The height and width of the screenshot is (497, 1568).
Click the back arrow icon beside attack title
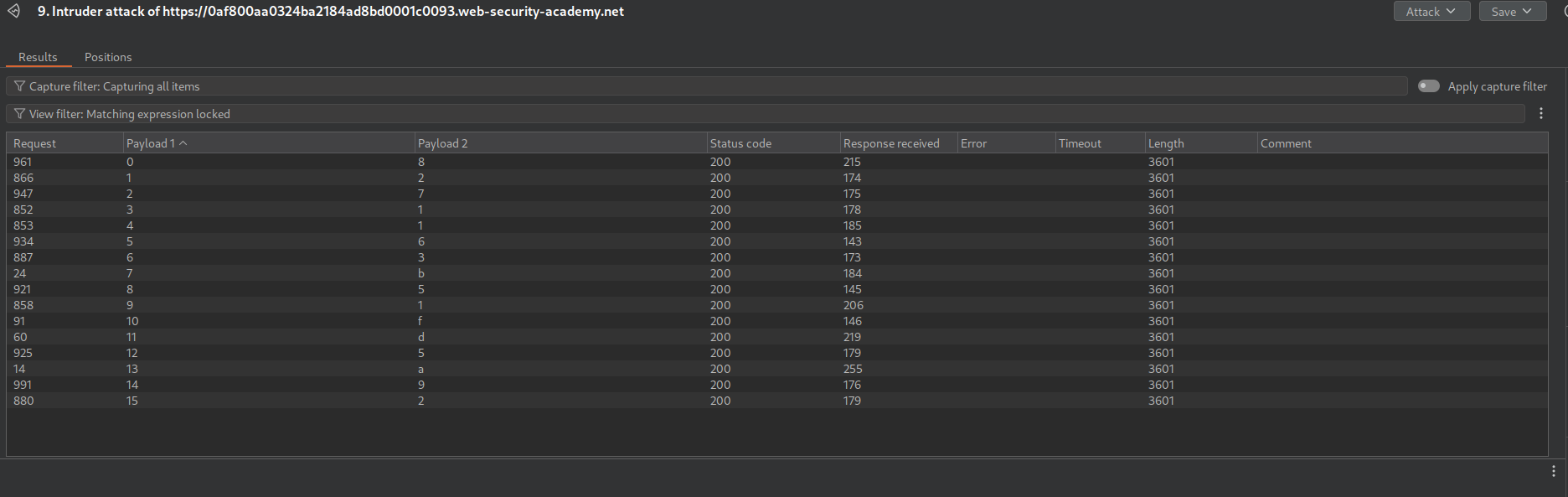click(13, 11)
